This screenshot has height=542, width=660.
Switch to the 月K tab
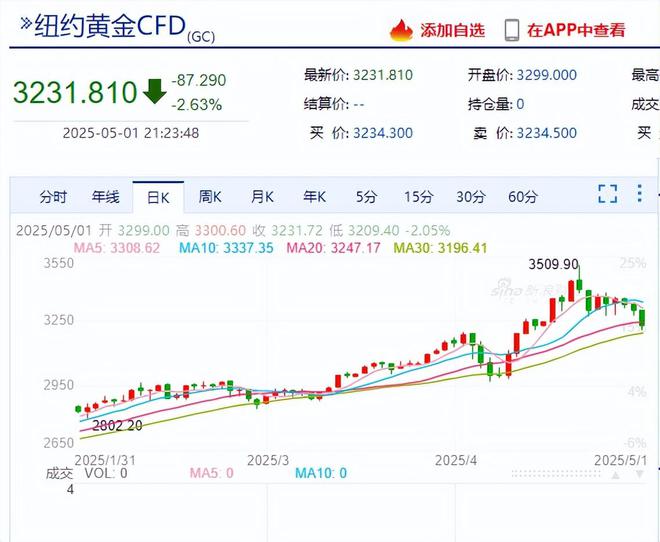click(x=262, y=197)
